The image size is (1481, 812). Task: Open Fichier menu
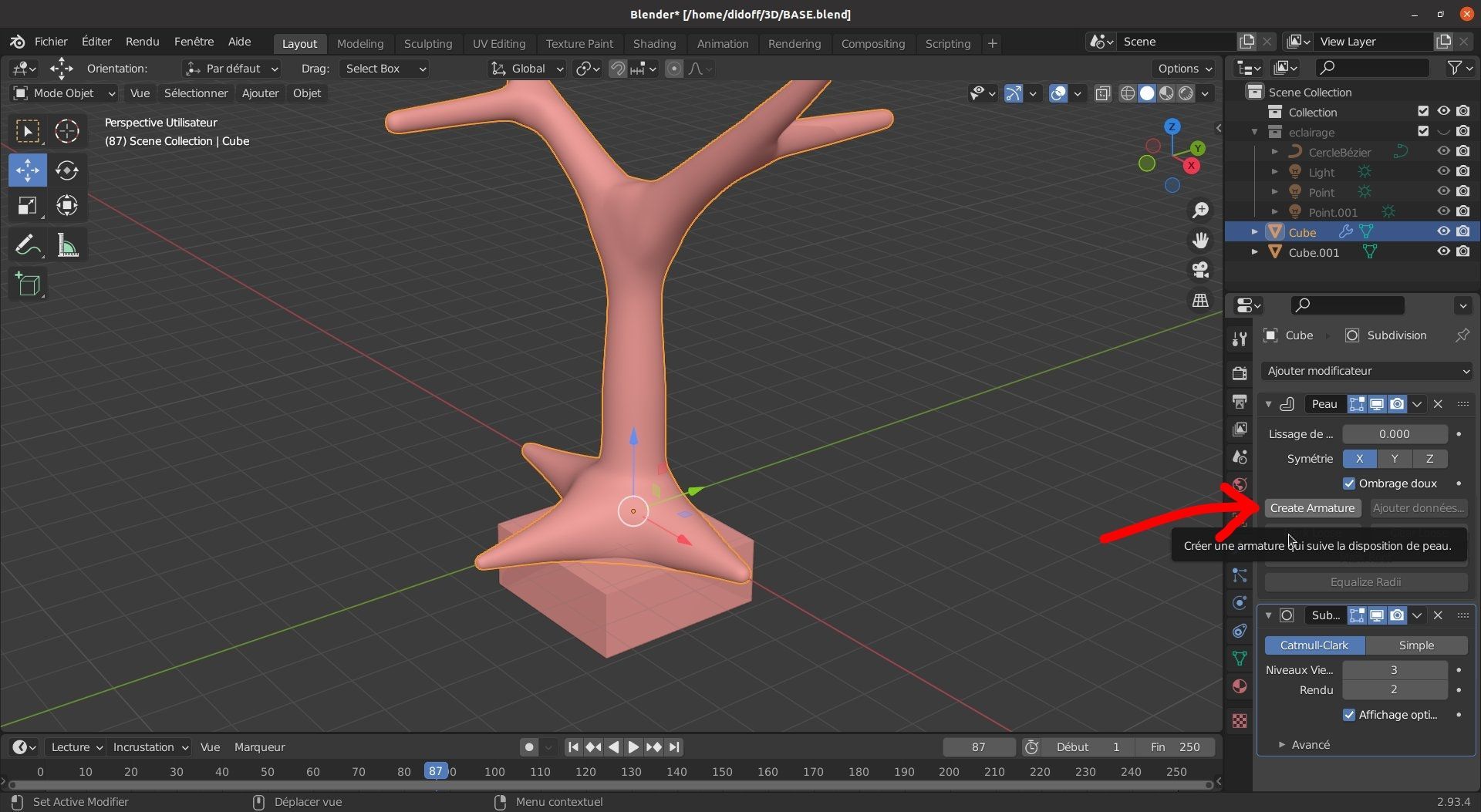point(51,42)
